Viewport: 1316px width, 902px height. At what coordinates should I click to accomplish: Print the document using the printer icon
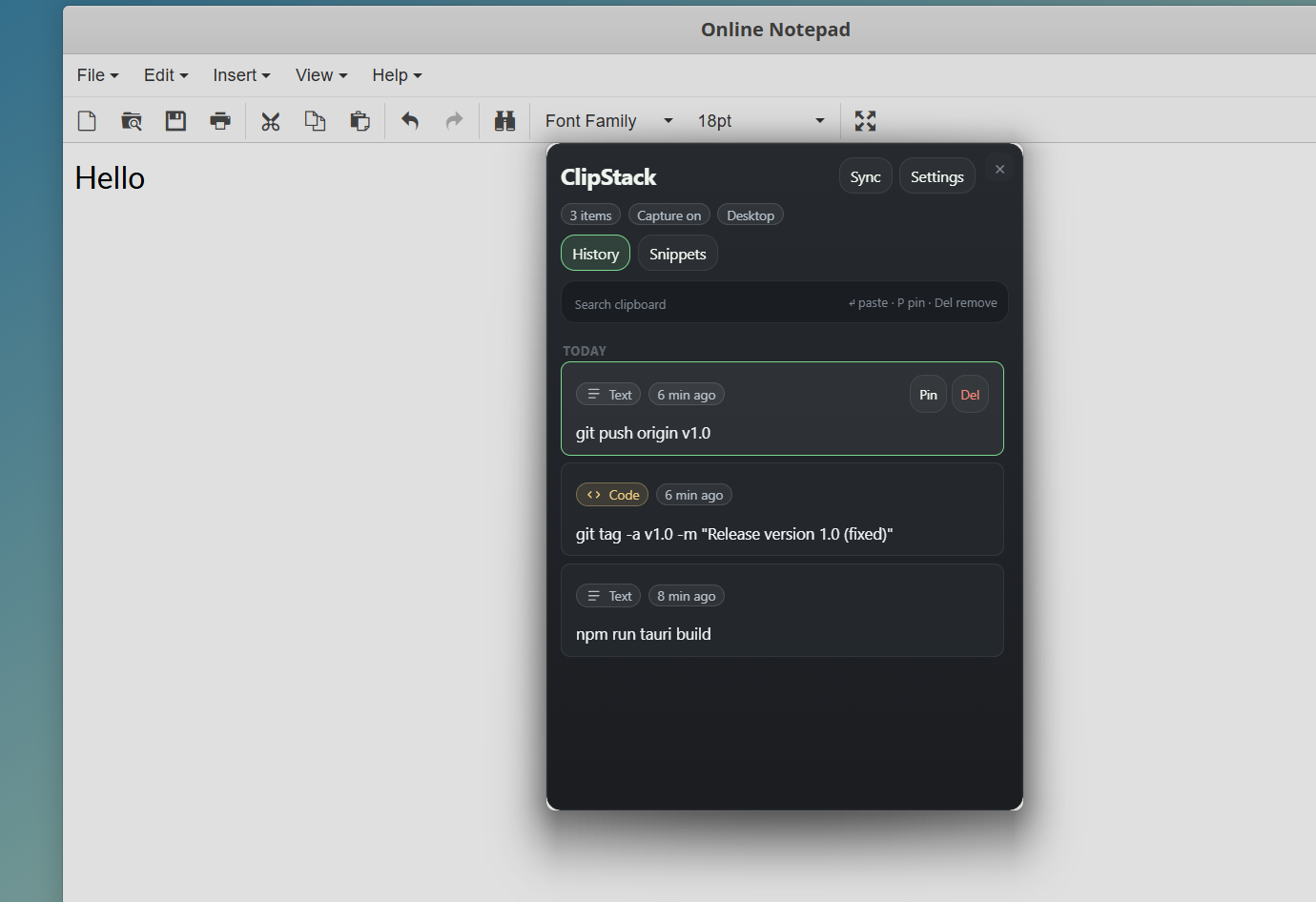(220, 121)
